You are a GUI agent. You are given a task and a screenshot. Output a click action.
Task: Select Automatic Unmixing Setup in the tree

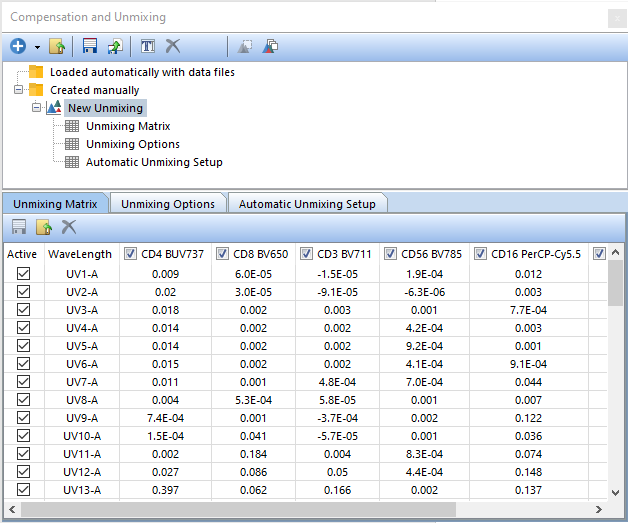[154, 162]
